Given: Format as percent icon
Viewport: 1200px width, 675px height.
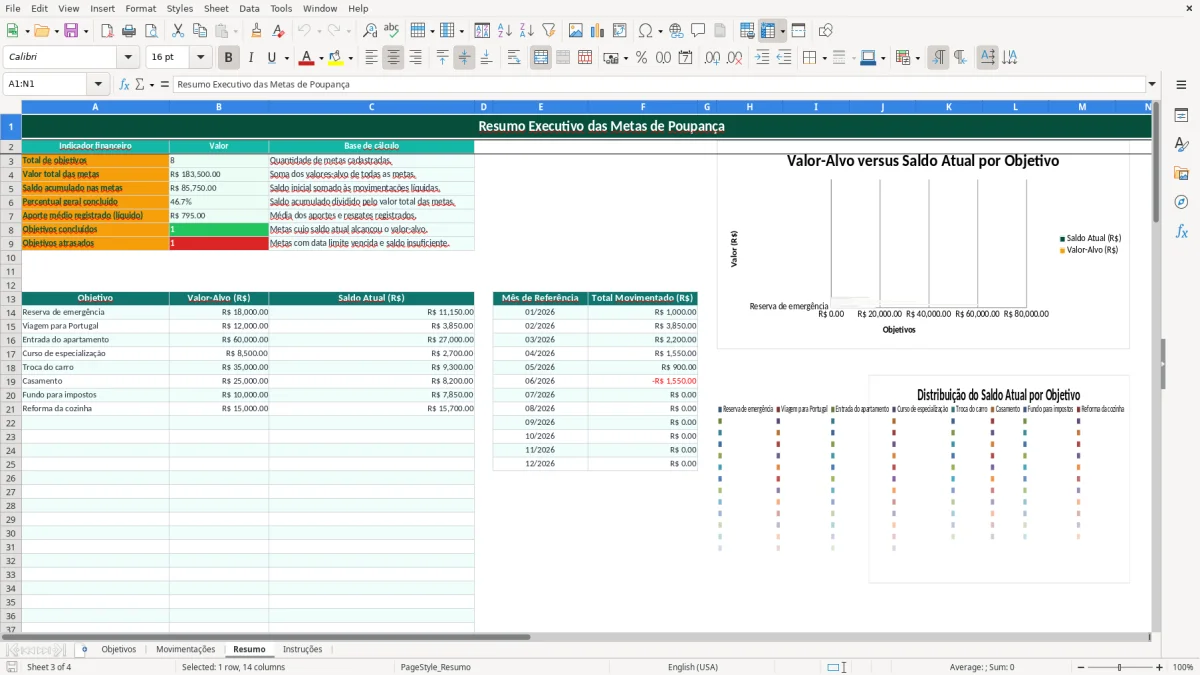Looking at the screenshot, I should pyautogui.click(x=642, y=58).
